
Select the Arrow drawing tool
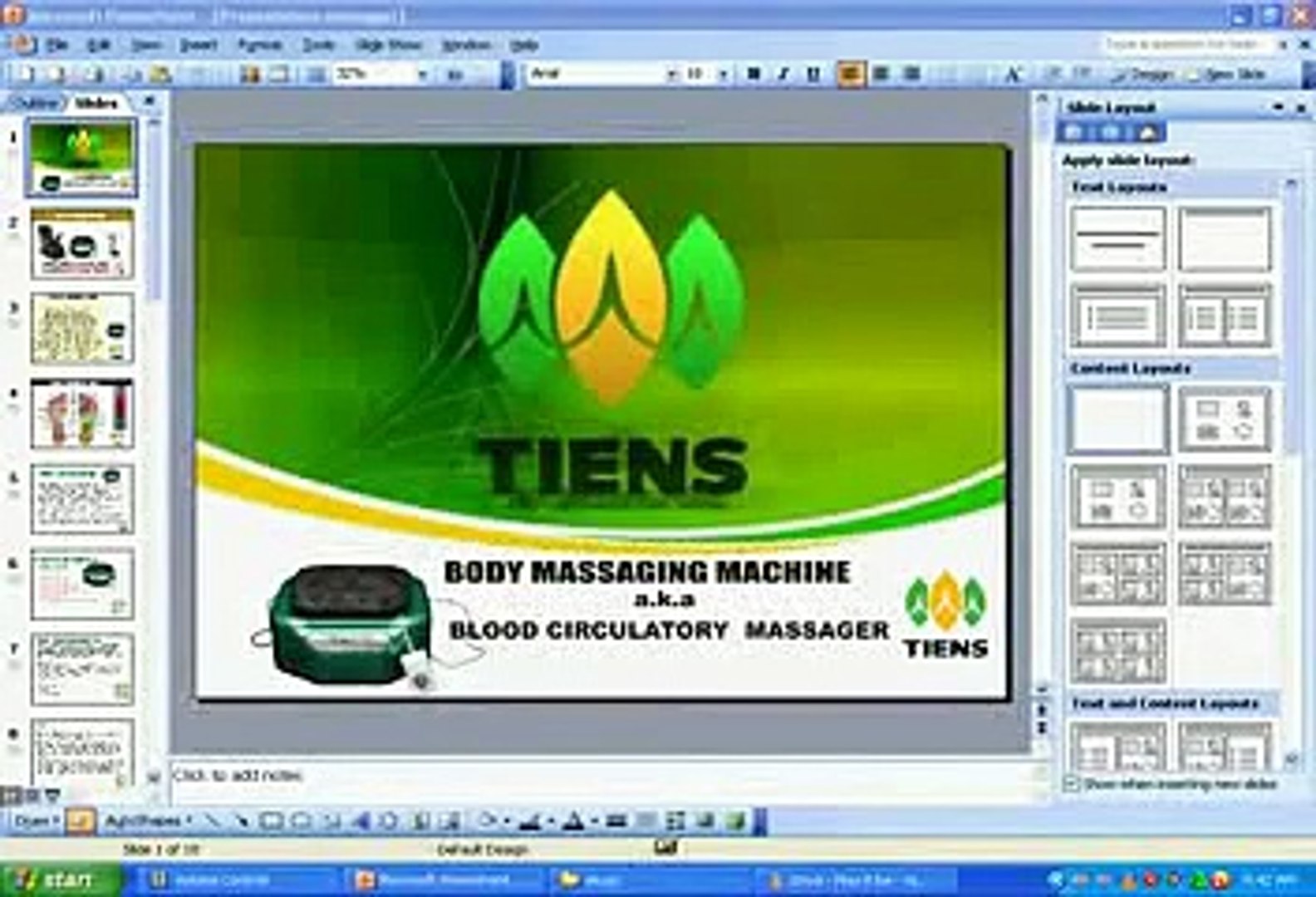[x=241, y=821]
